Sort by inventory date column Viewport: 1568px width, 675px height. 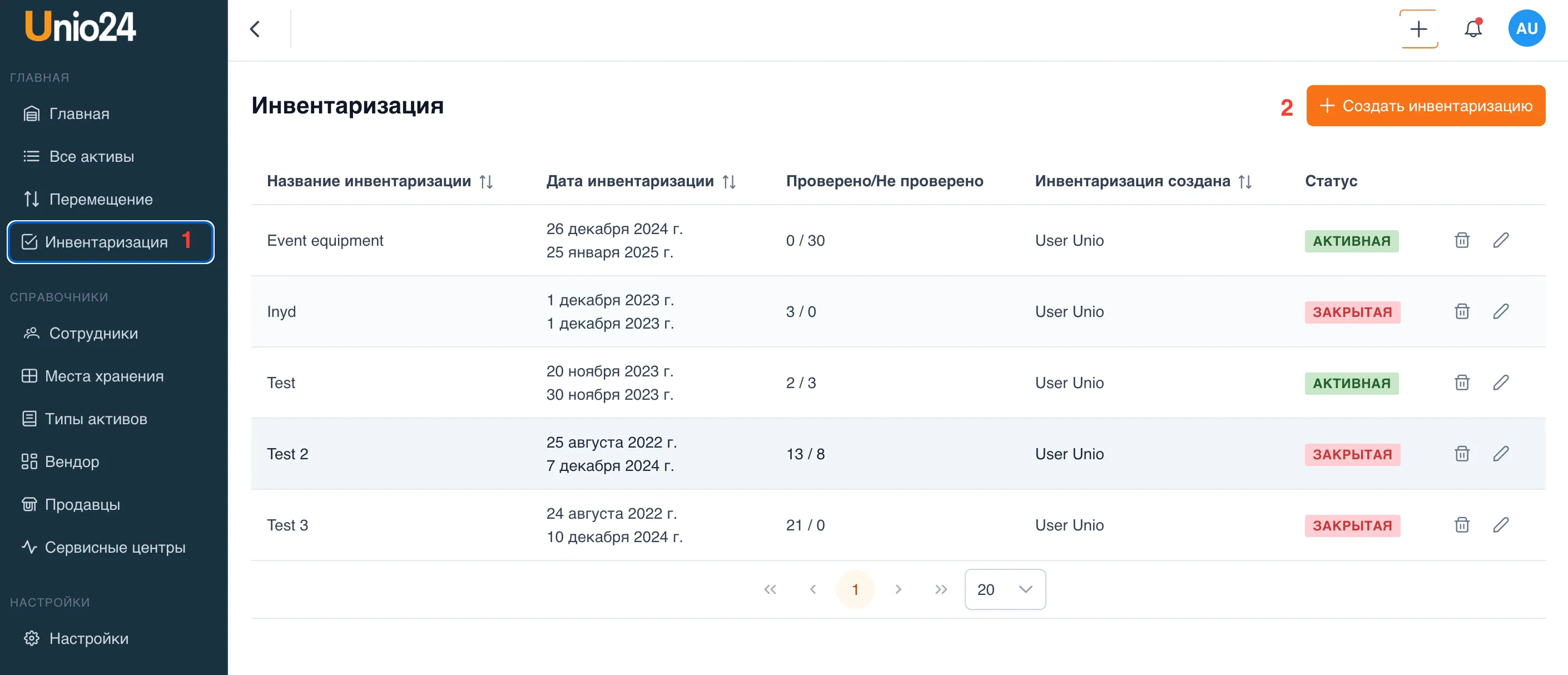(x=728, y=181)
